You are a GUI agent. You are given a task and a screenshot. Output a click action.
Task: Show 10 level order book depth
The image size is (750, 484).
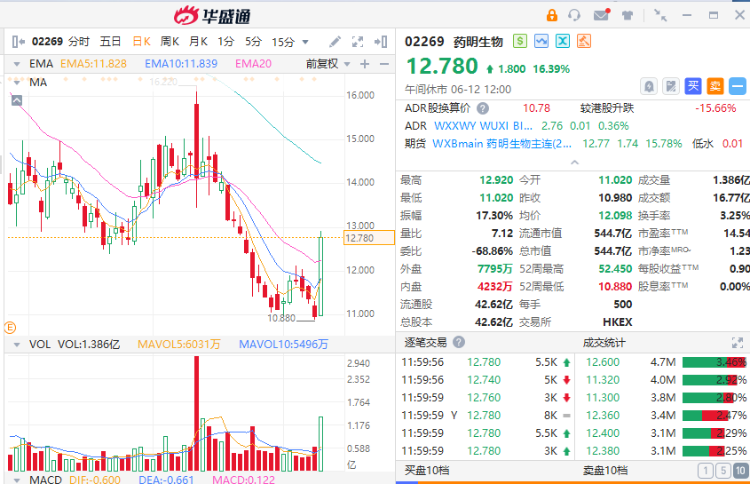pyautogui.click(x=741, y=471)
